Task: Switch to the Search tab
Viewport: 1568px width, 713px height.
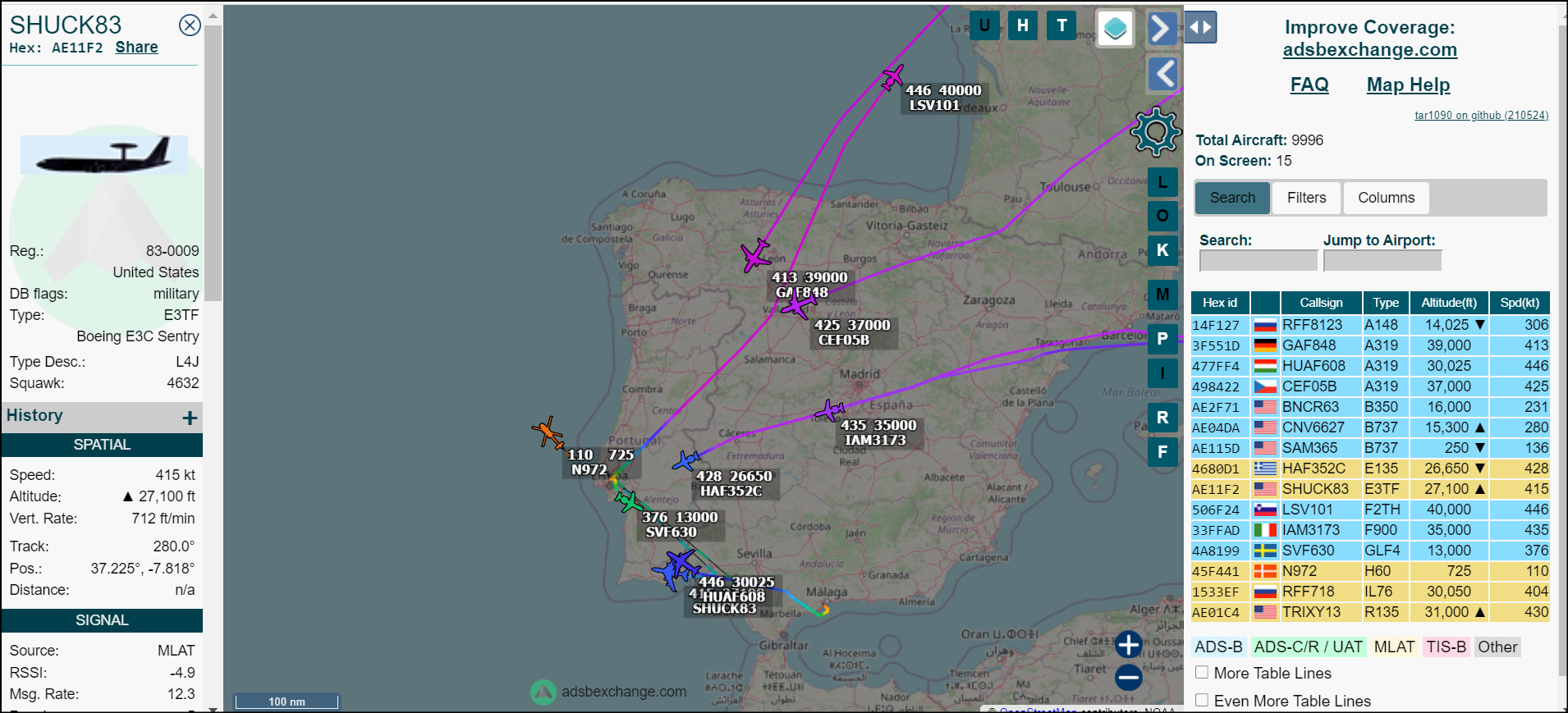Action: [x=1232, y=198]
